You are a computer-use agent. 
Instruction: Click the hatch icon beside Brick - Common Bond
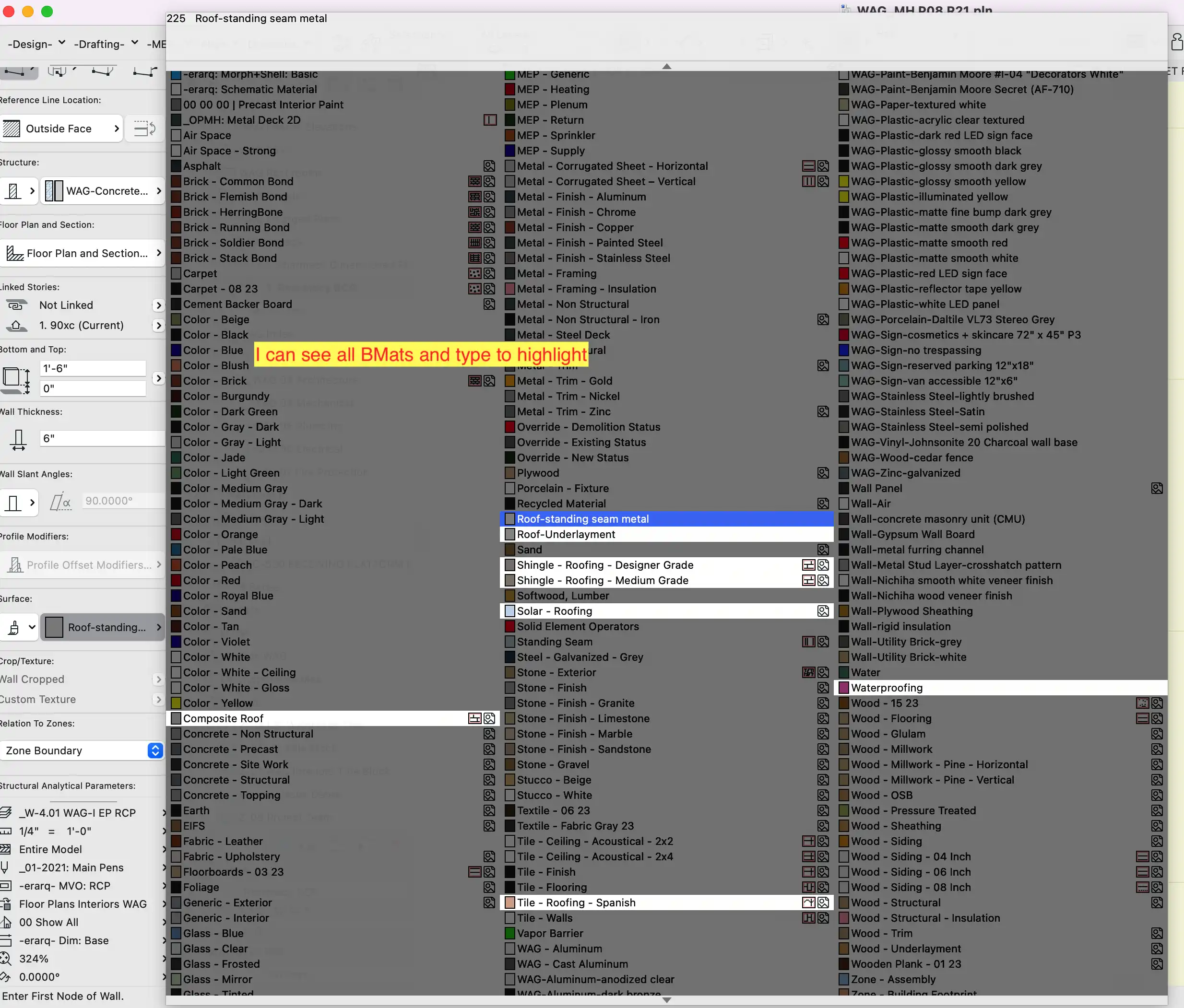(475, 181)
